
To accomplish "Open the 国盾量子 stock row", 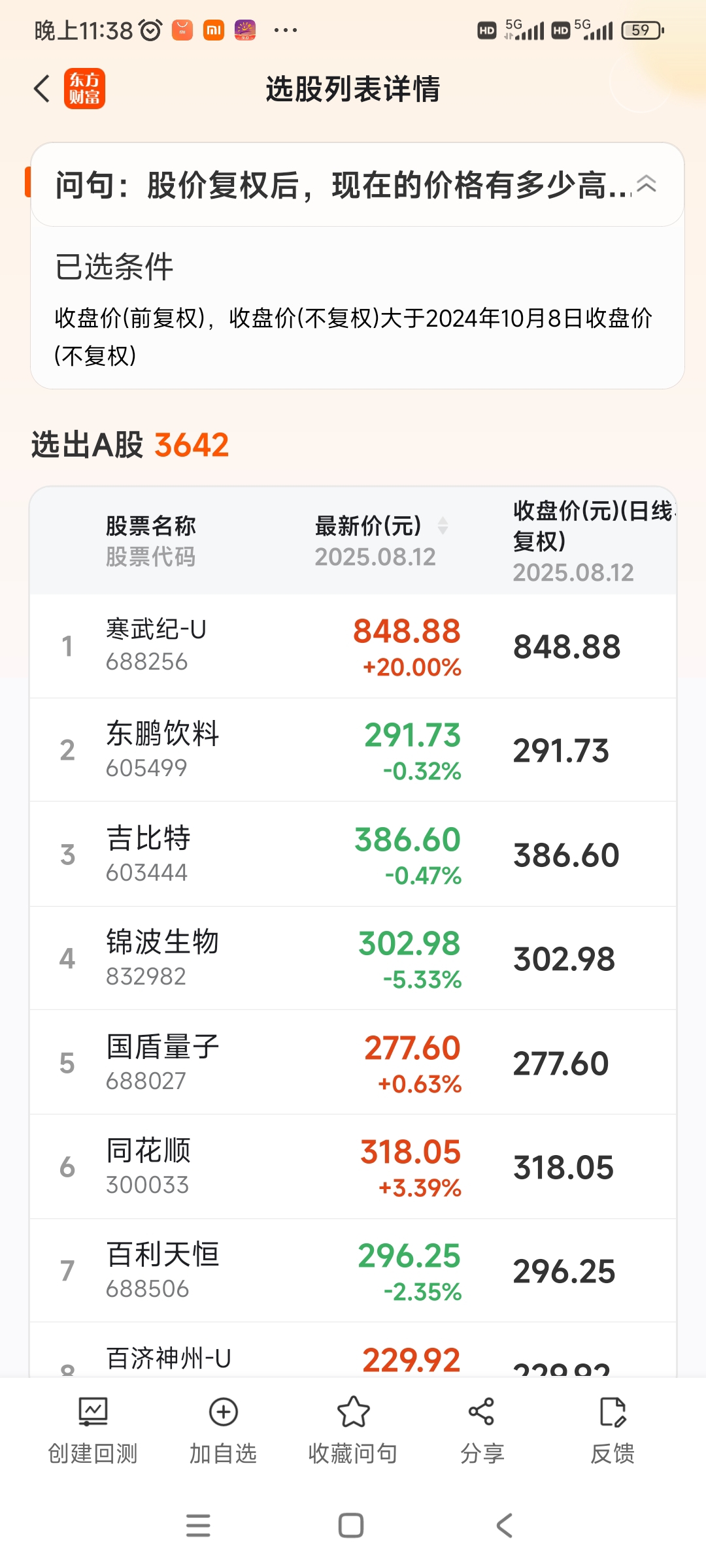I will 353,1063.
